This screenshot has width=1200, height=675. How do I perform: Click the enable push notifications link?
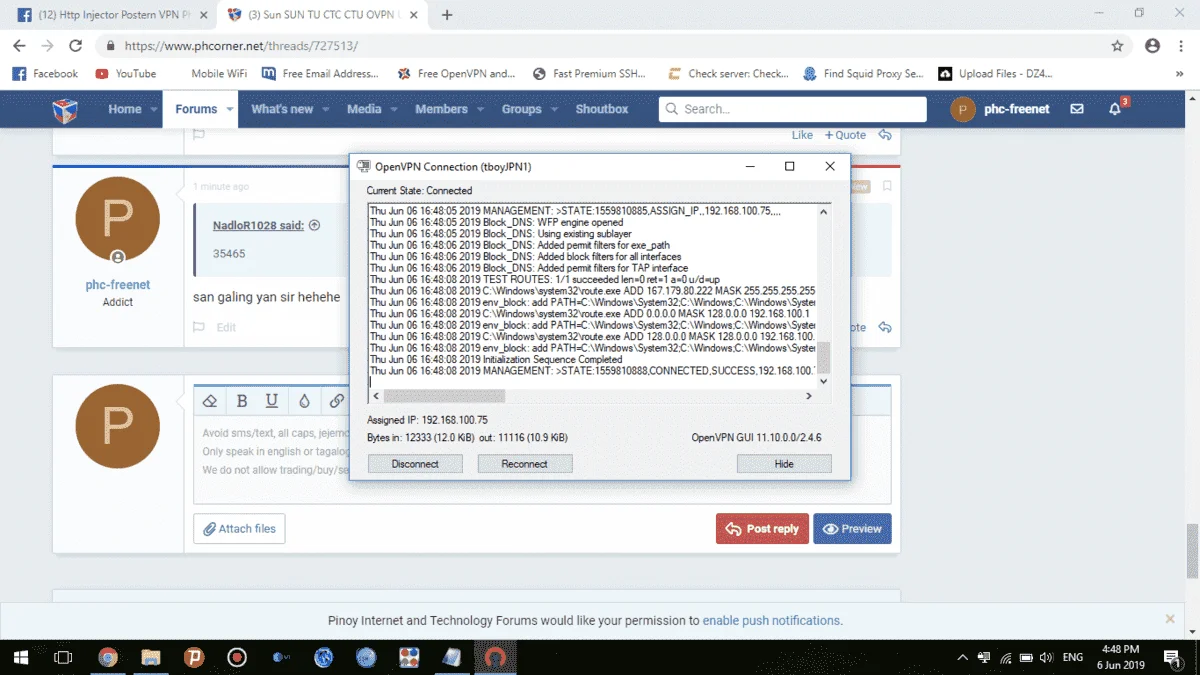click(x=771, y=620)
